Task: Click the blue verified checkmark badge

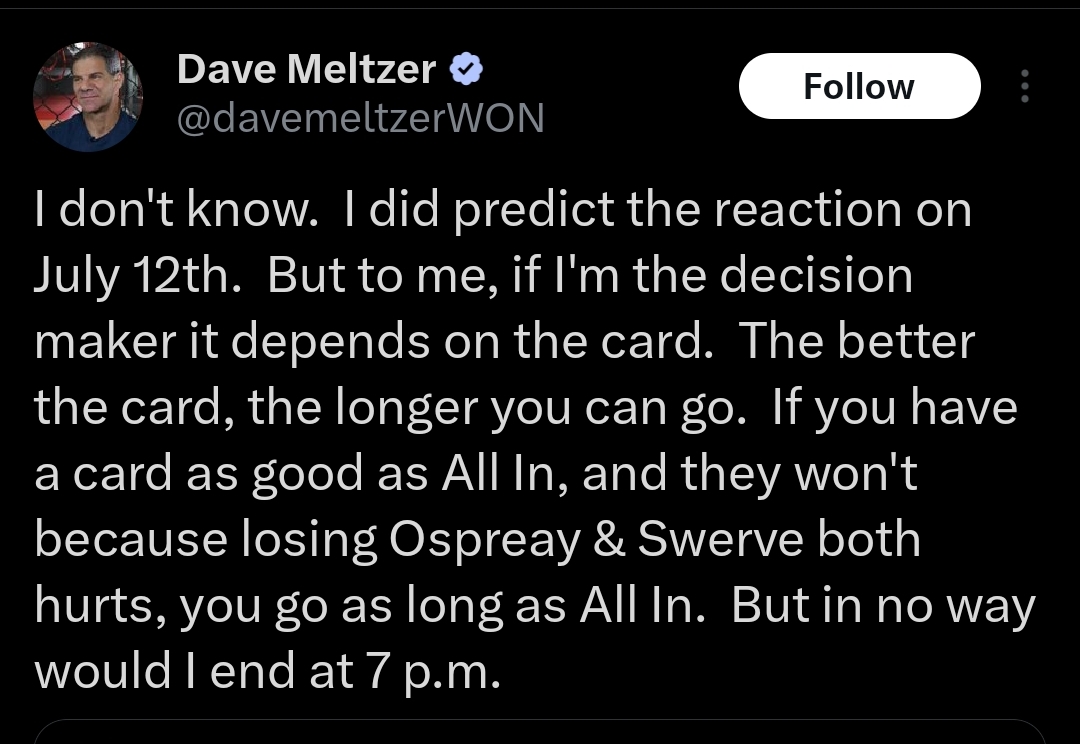Action: [468, 69]
